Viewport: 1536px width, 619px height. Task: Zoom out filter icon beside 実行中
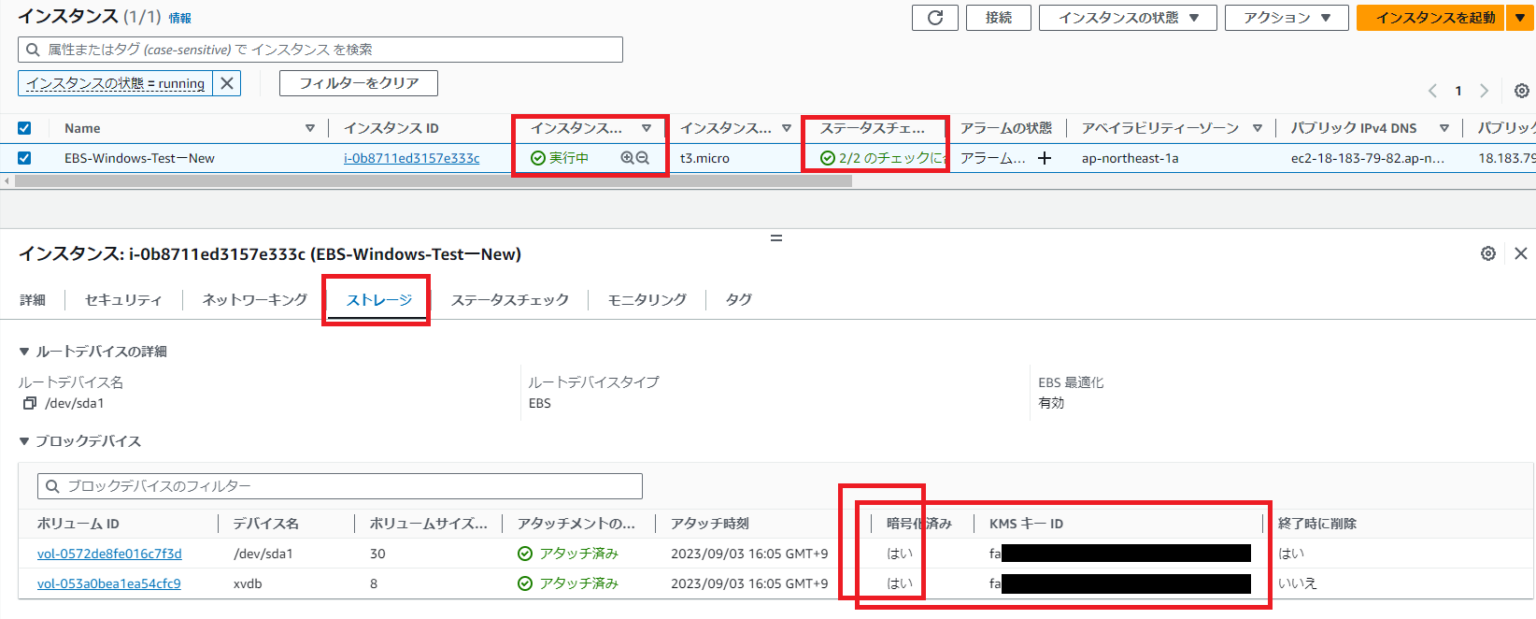pos(643,158)
